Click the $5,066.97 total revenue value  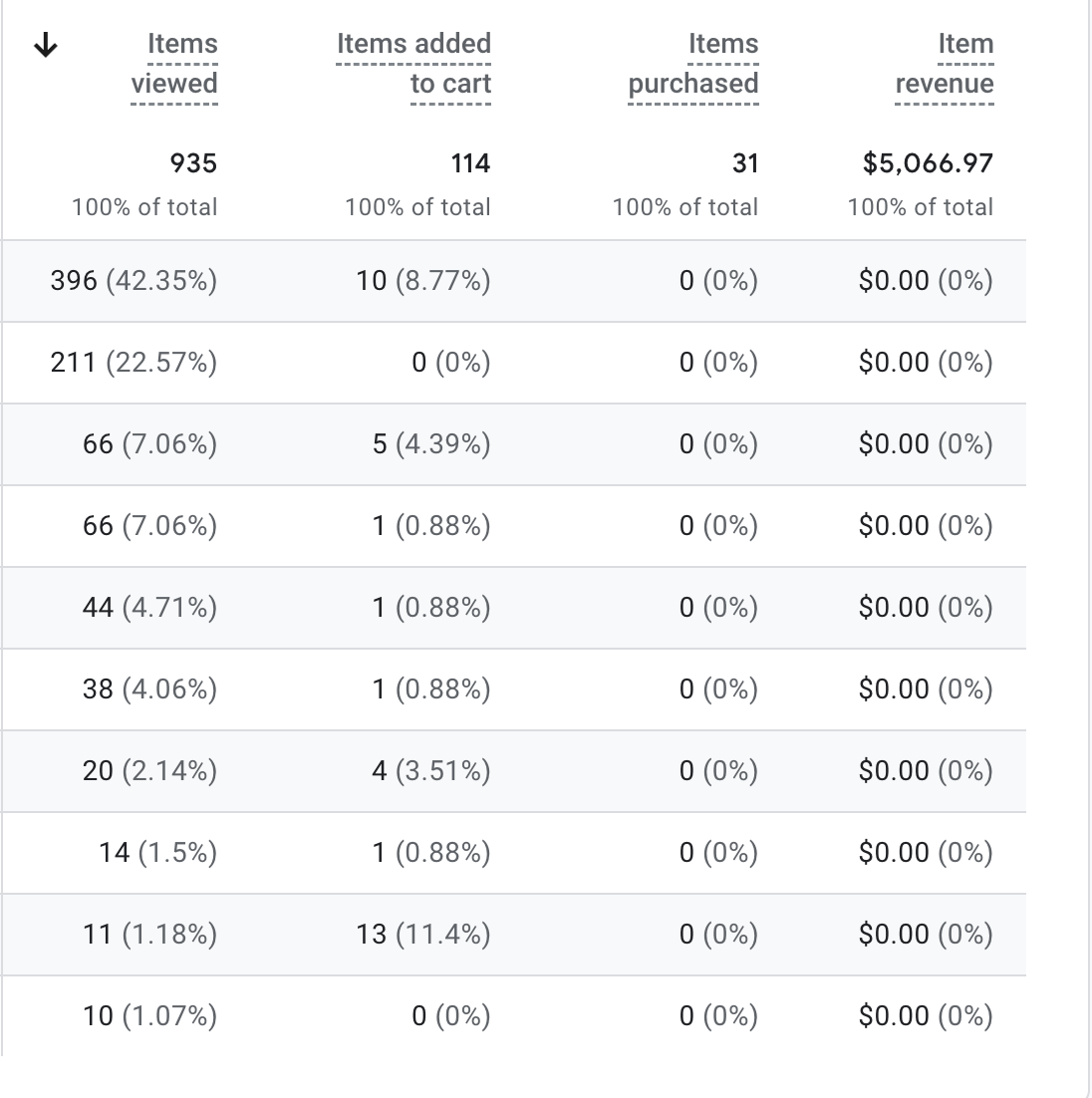pos(928,163)
